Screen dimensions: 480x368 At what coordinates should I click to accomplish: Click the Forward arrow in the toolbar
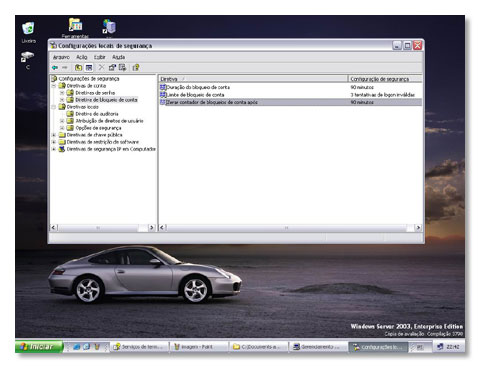(65, 68)
